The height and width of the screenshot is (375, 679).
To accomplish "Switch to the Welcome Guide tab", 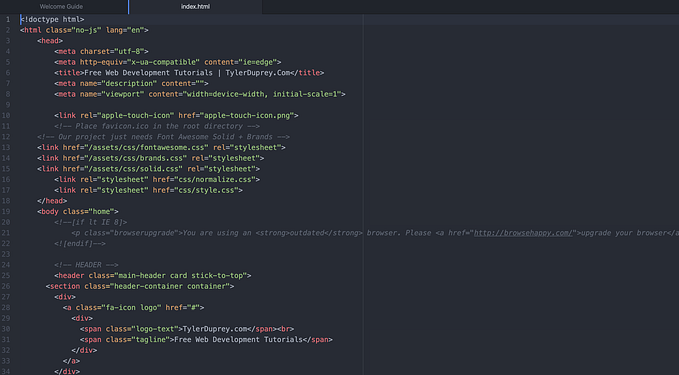I will [61, 6].
